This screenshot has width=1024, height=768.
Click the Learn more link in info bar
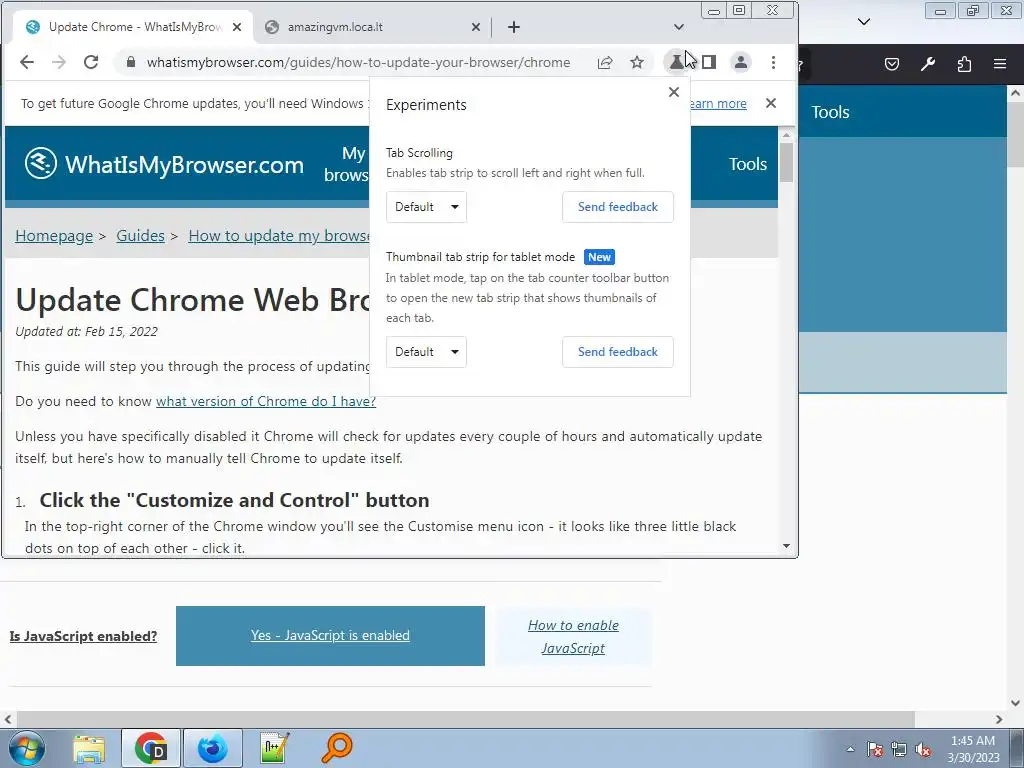coord(718,103)
